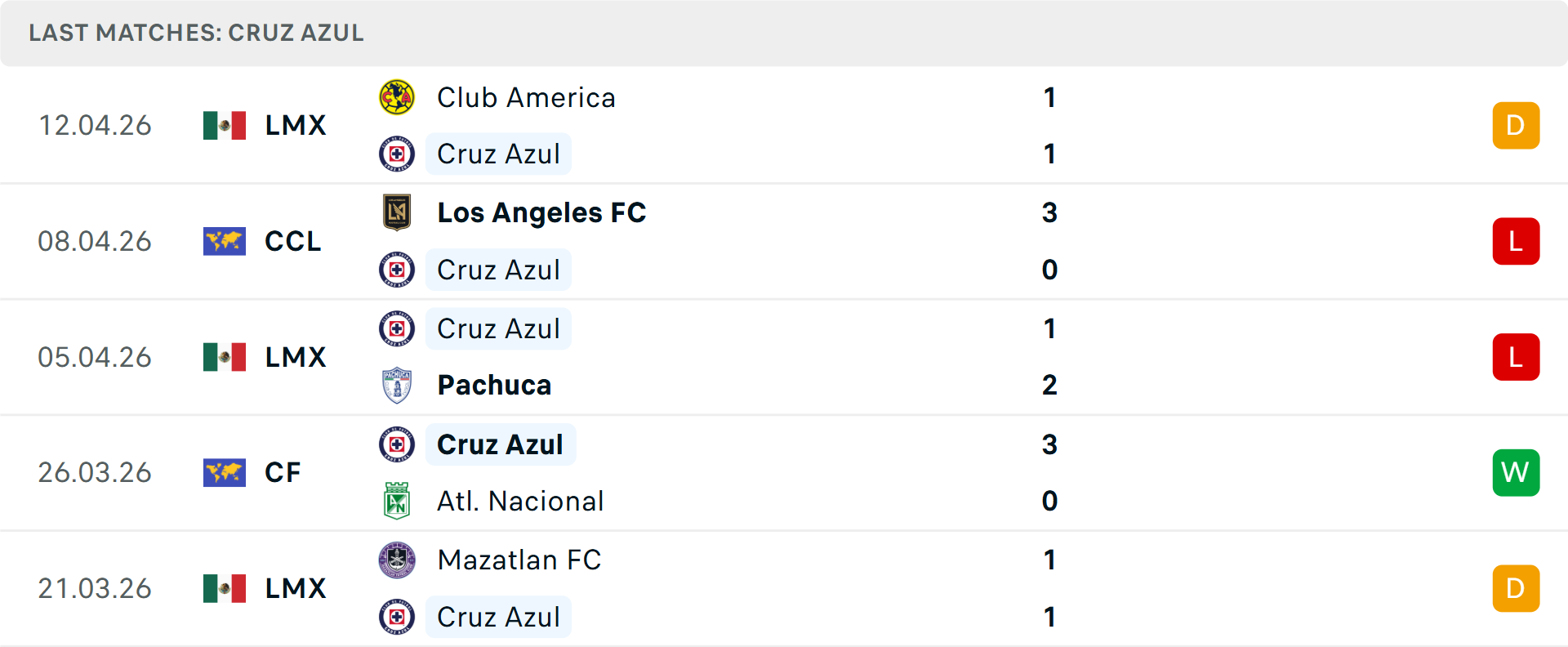Open the Atl. Nacional logo

(397, 501)
